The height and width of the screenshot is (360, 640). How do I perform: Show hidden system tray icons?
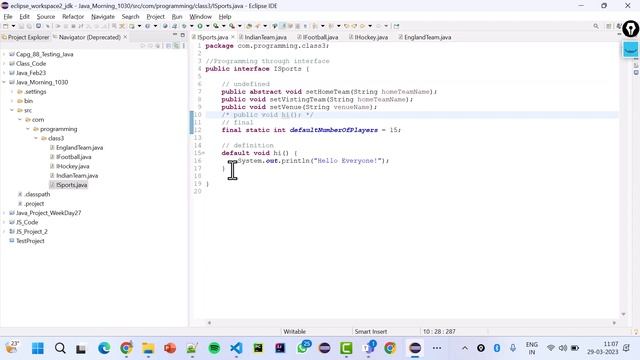pos(465,348)
